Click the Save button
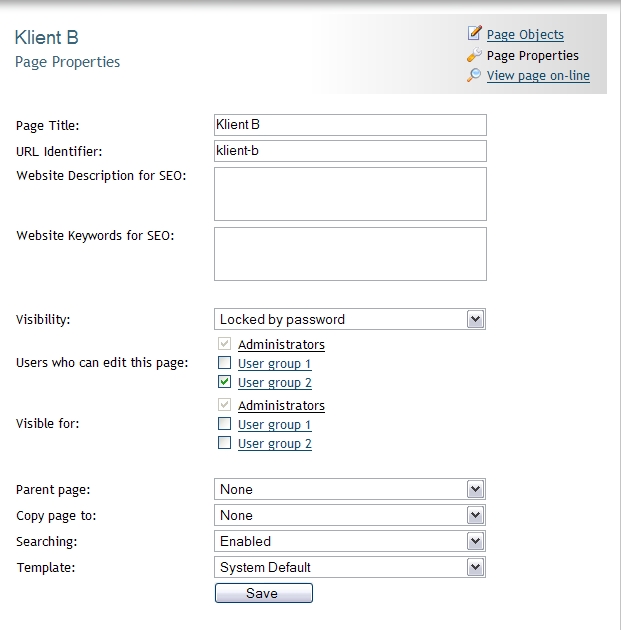 click(264, 593)
